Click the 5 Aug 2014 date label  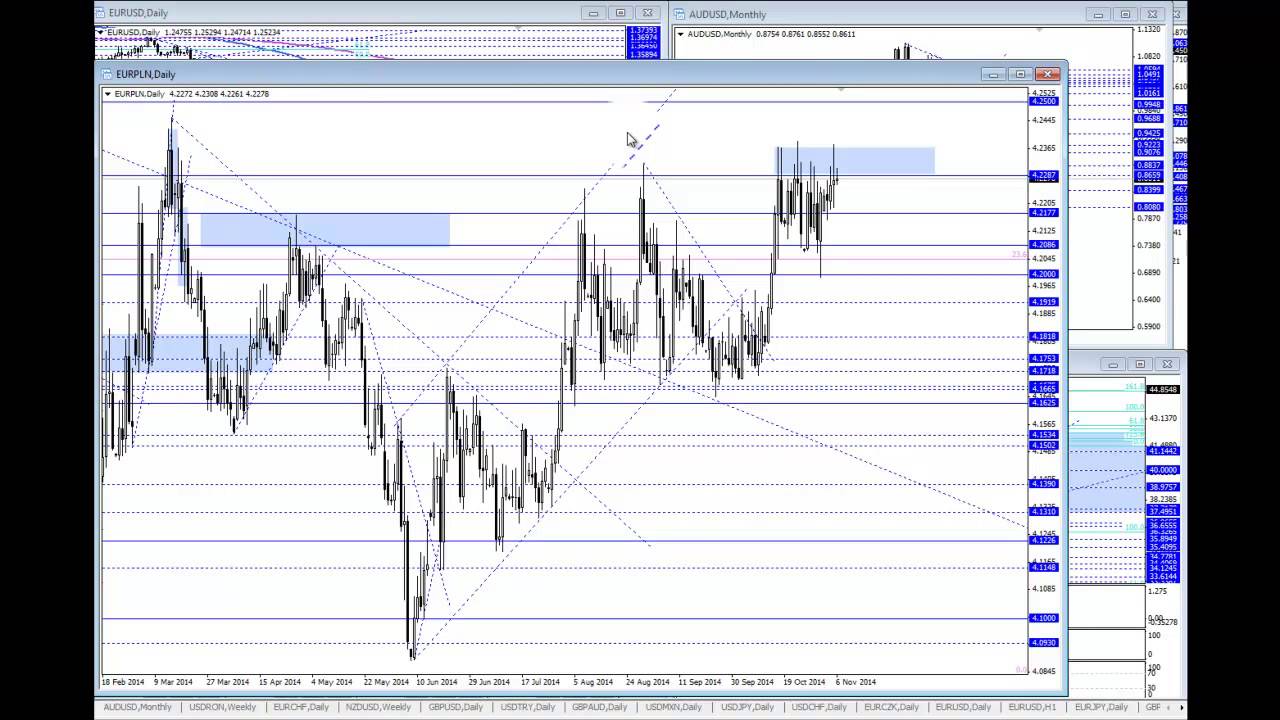click(x=593, y=682)
